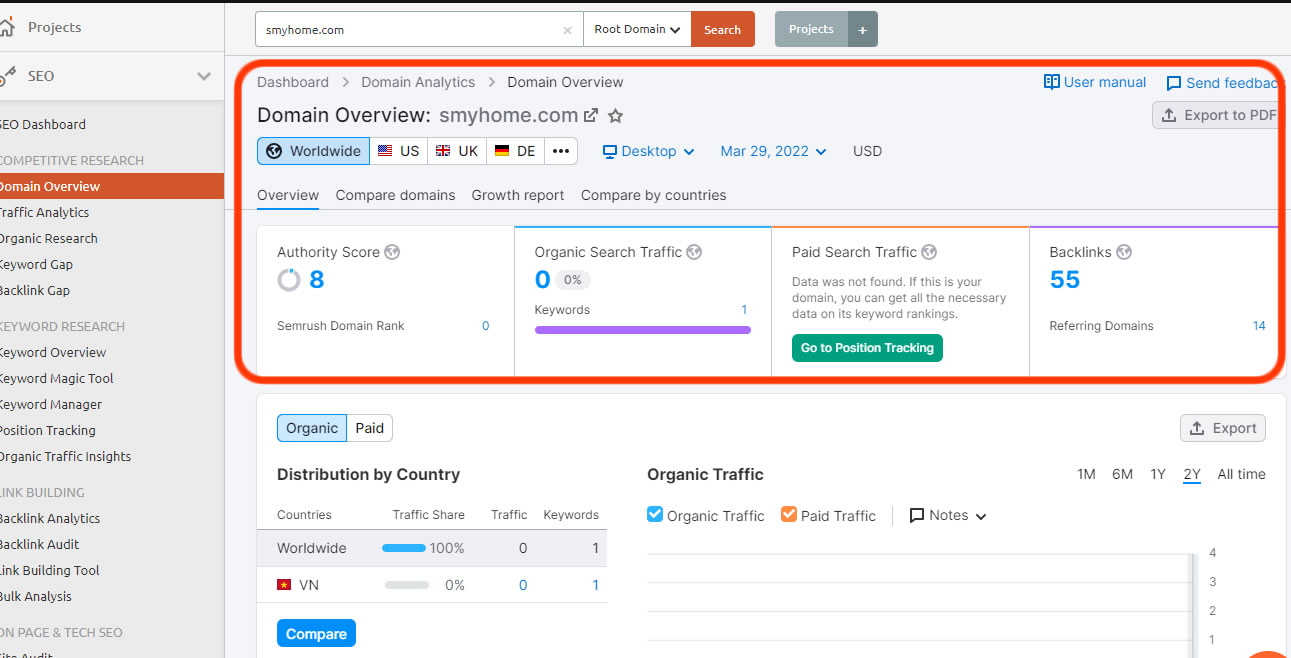Switch to the Compare domains tab
Viewport: 1291px width, 658px height.
tap(395, 195)
